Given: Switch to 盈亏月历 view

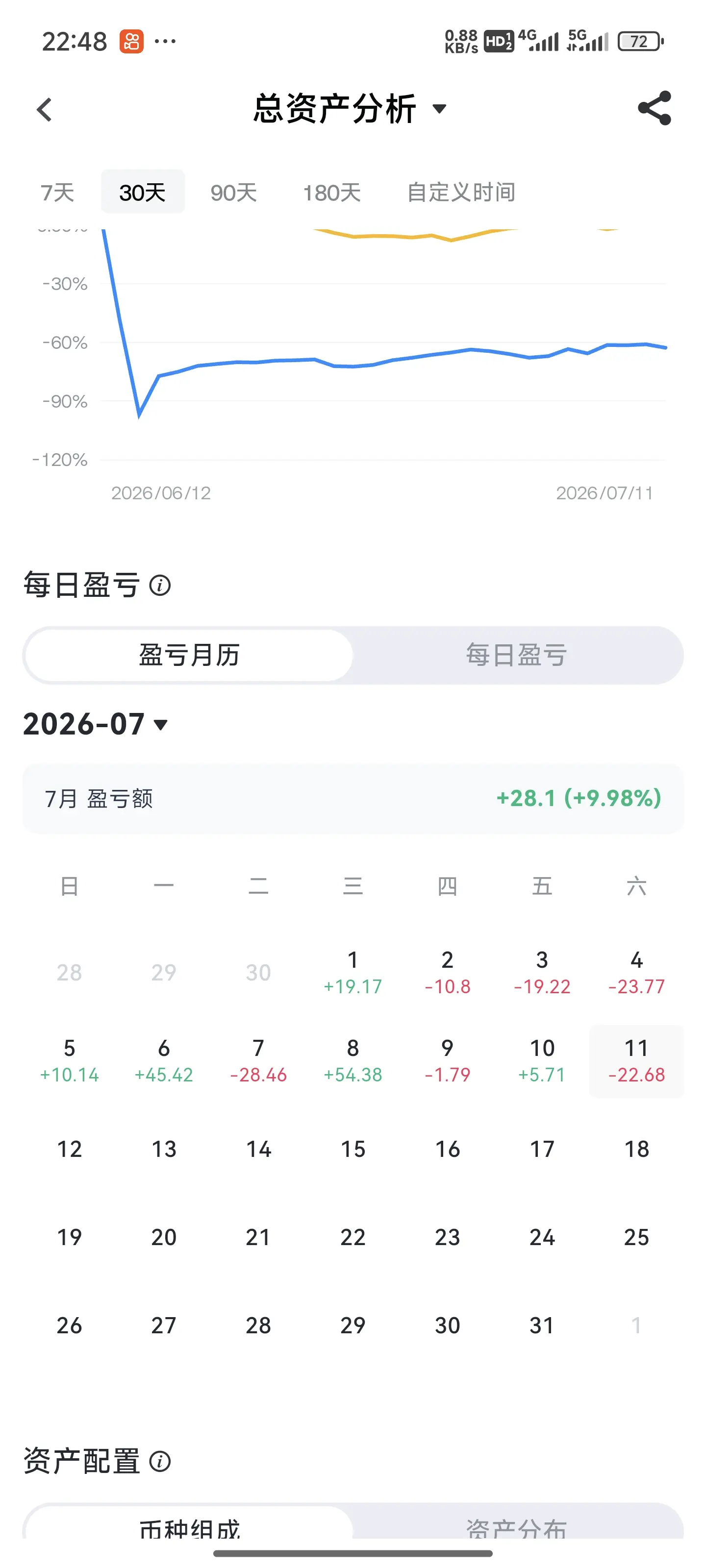Looking at the screenshot, I should click(x=189, y=655).
